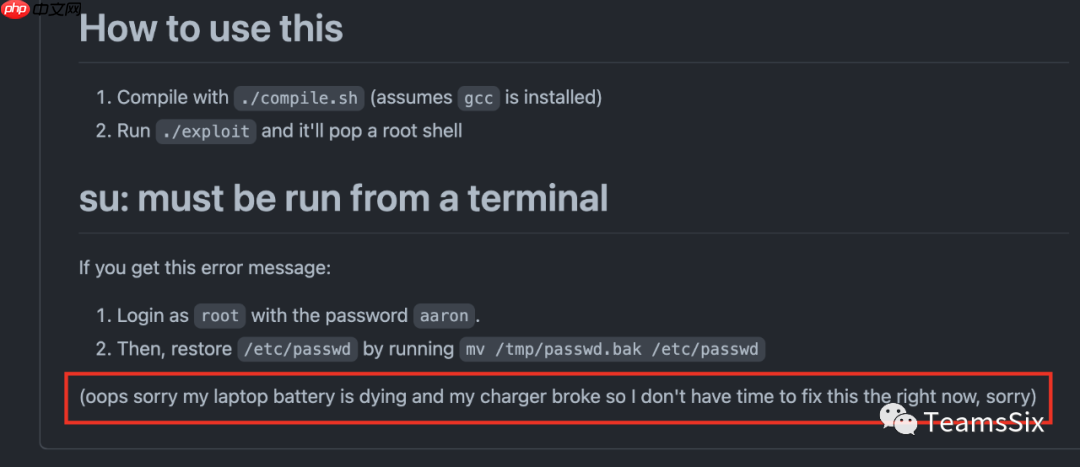Click the "is installed)" text

click(553, 98)
